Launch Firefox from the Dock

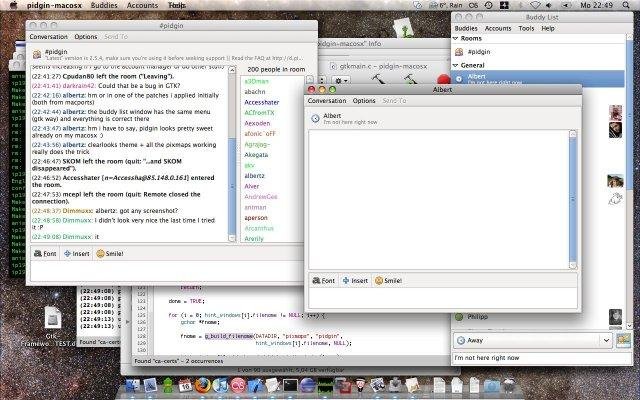click(x=203, y=385)
